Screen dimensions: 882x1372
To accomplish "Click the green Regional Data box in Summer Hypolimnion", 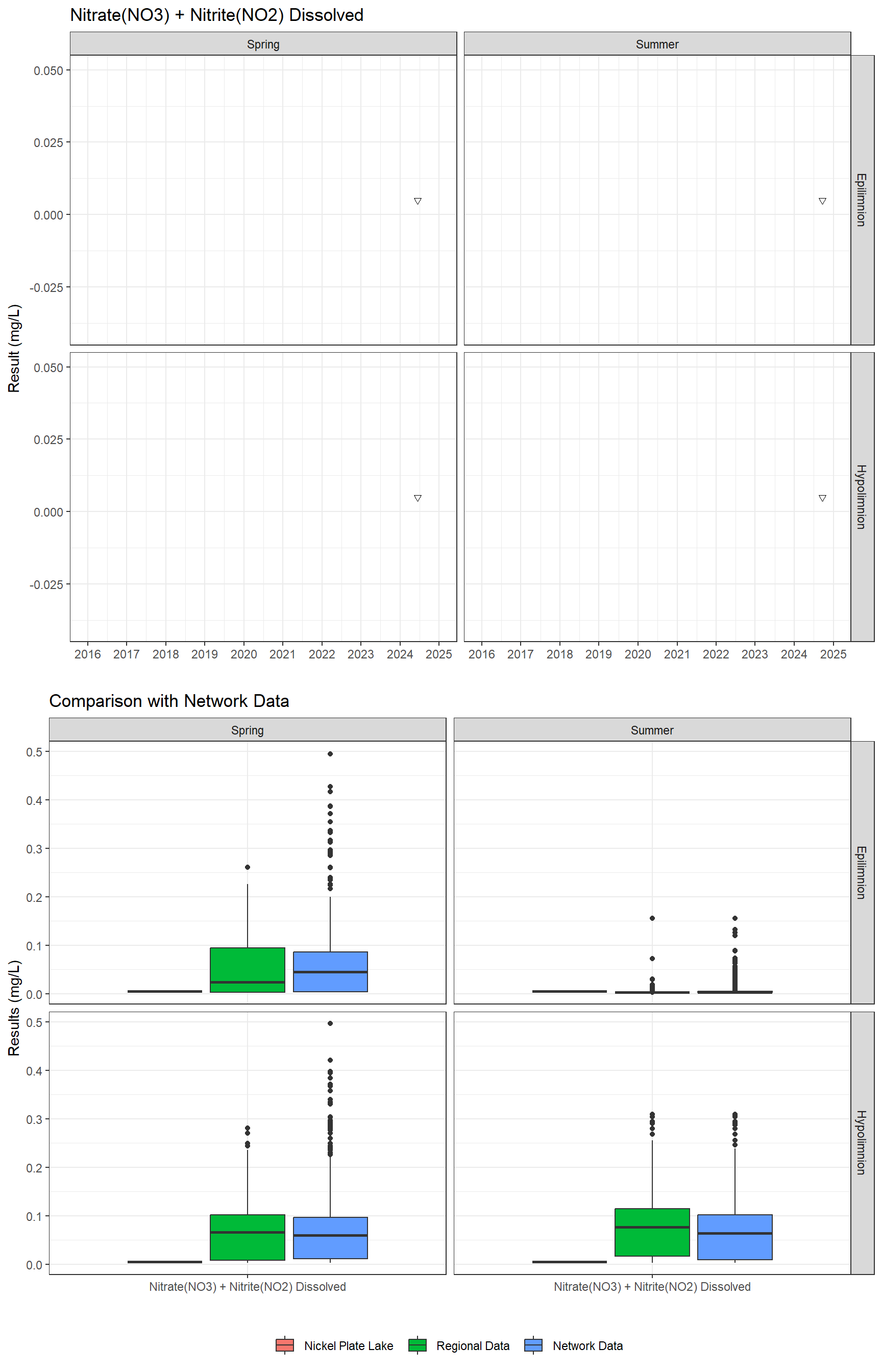I will (652, 1232).
